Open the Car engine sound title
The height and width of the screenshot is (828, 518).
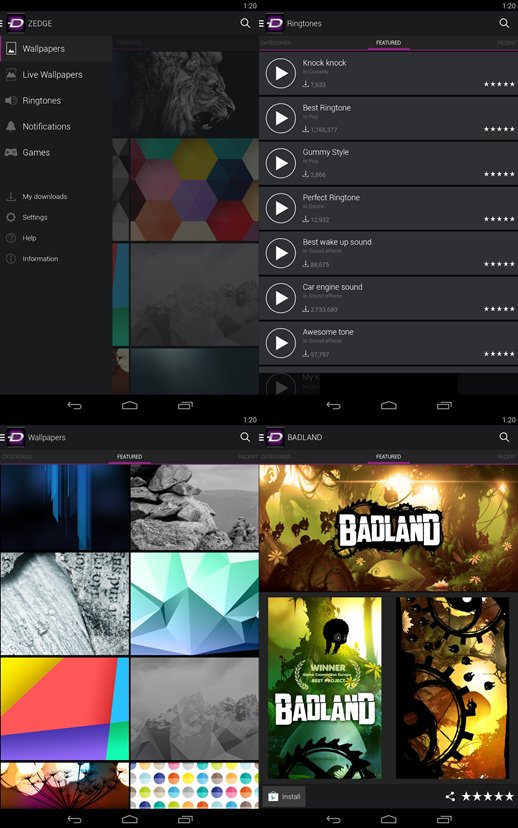click(x=332, y=287)
